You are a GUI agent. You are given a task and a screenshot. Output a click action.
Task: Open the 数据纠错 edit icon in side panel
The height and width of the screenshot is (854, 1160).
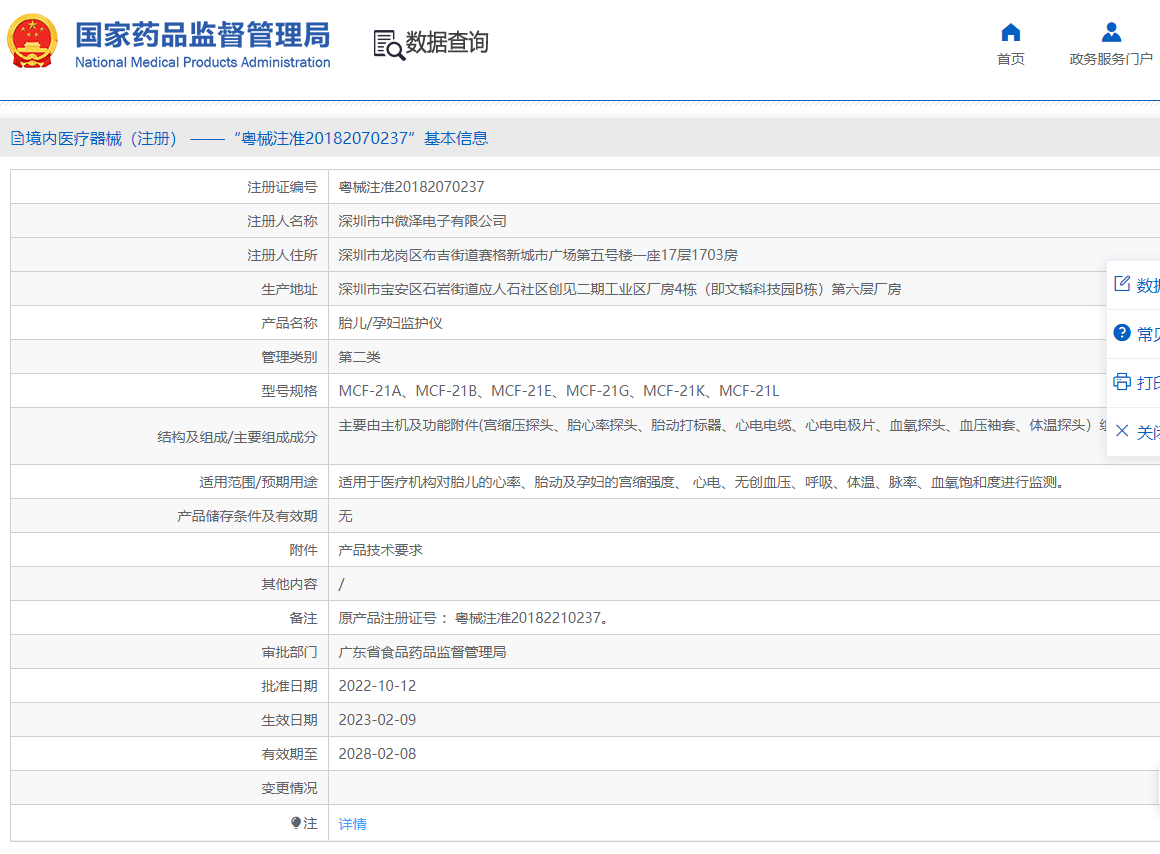click(x=1120, y=283)
